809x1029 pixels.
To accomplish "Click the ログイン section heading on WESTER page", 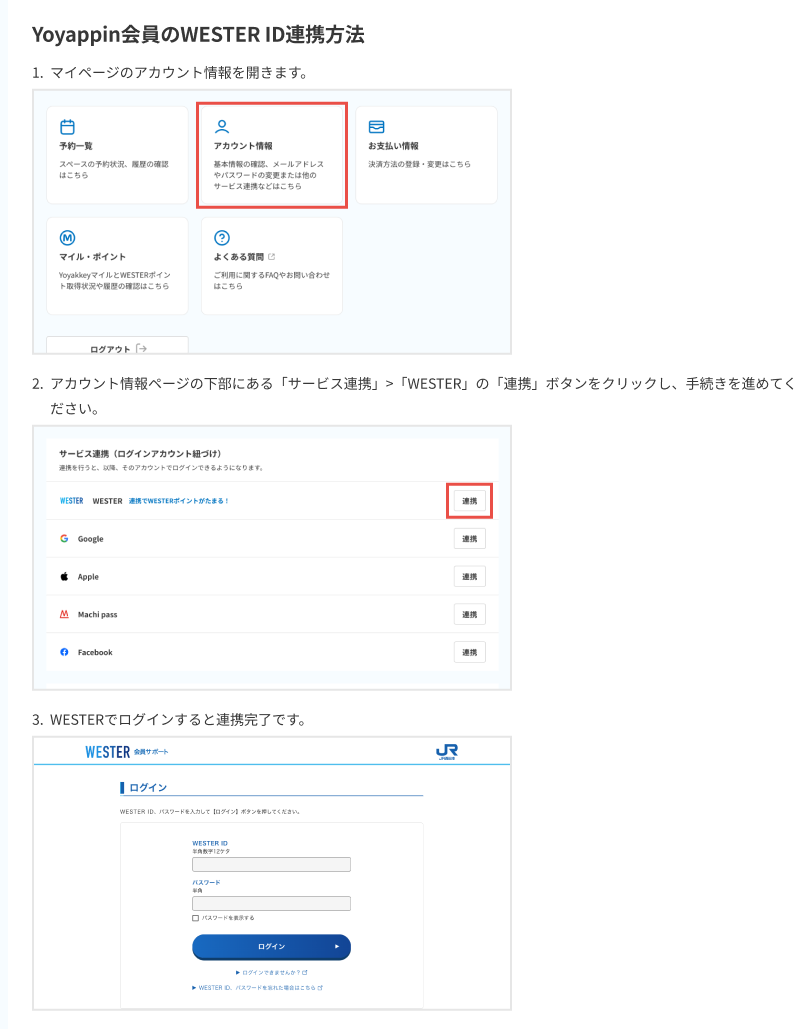I will click(148, 788).
